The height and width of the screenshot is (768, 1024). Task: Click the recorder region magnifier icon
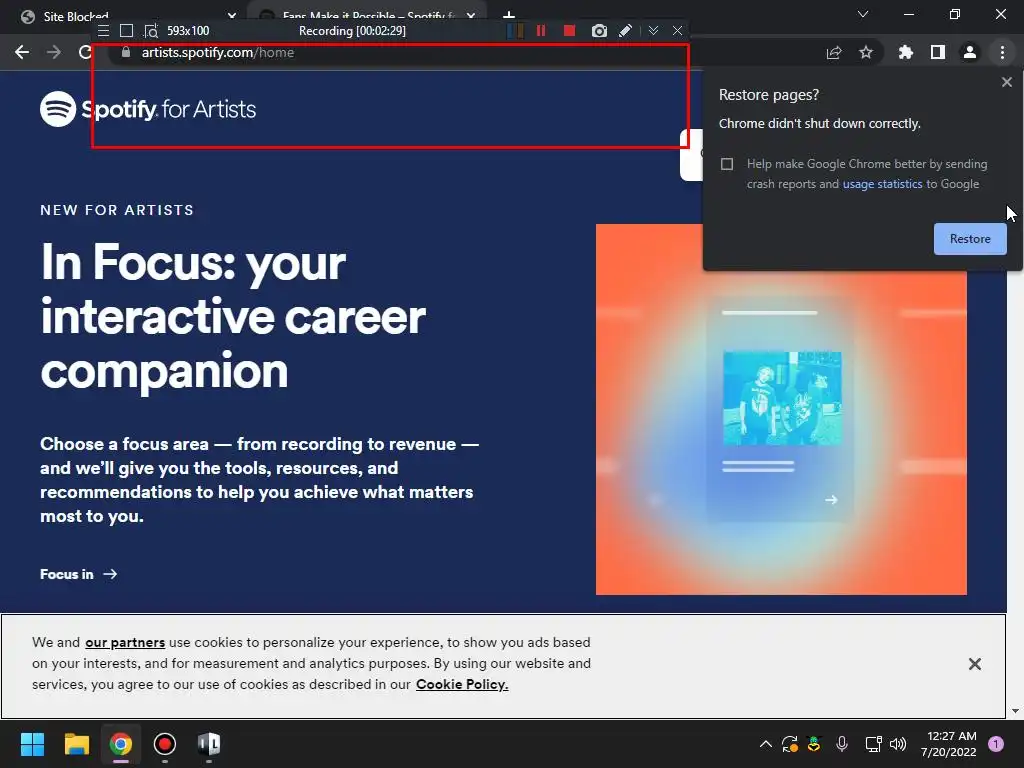(x=151, y=31)
